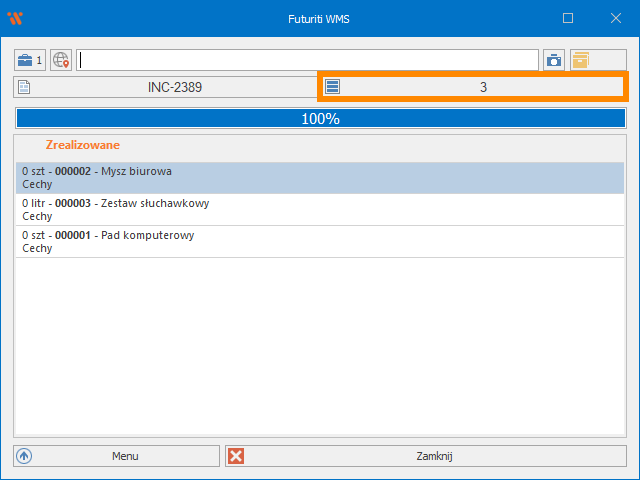Select the Mysz biurowa row

[319, 178]
